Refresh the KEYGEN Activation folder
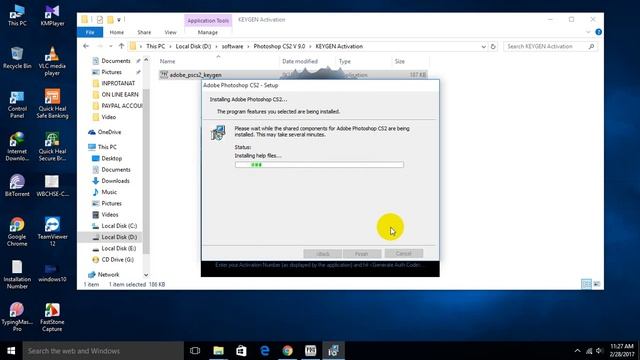The image size is (640, 360). click(x=493, y=47)
